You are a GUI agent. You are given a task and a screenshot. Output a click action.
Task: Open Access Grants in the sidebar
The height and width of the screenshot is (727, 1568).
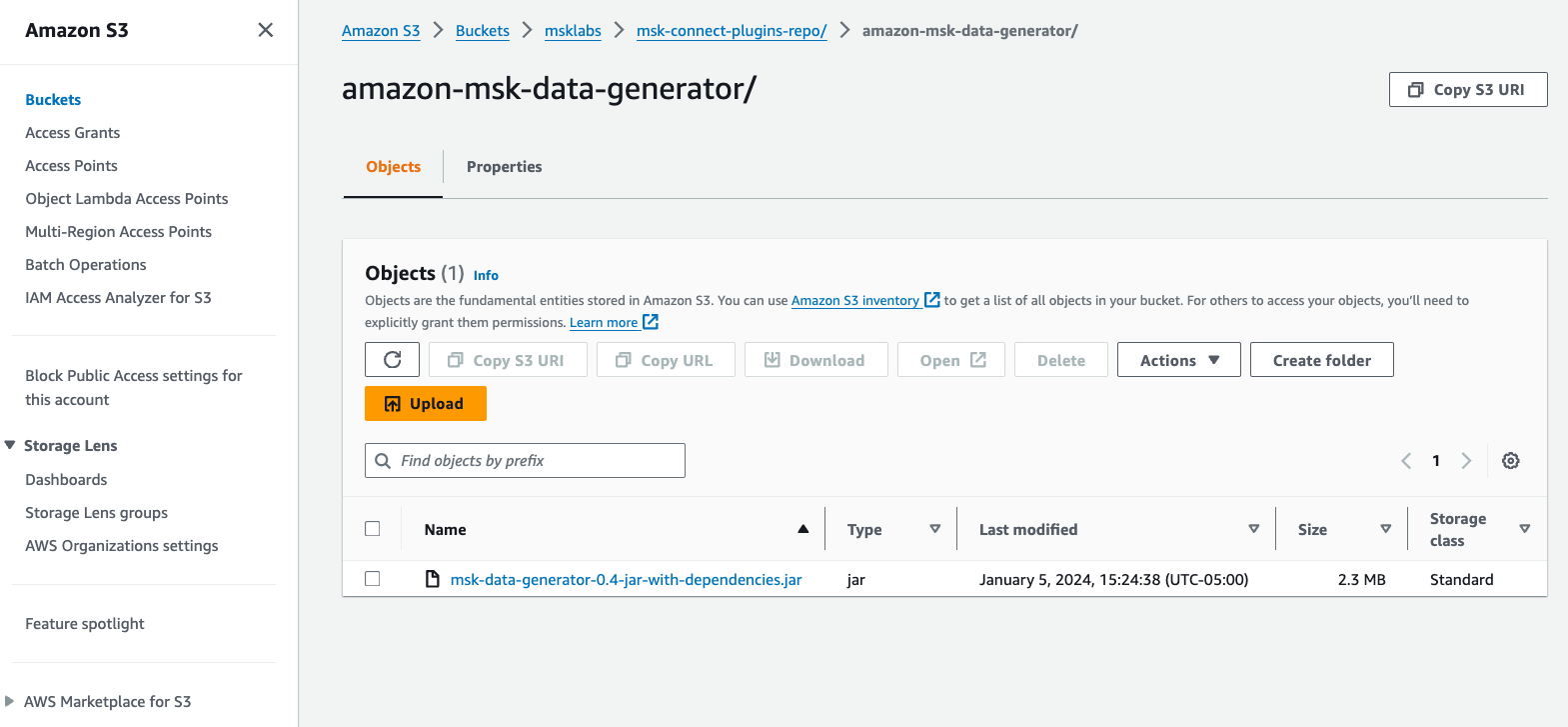click(73, 133)
